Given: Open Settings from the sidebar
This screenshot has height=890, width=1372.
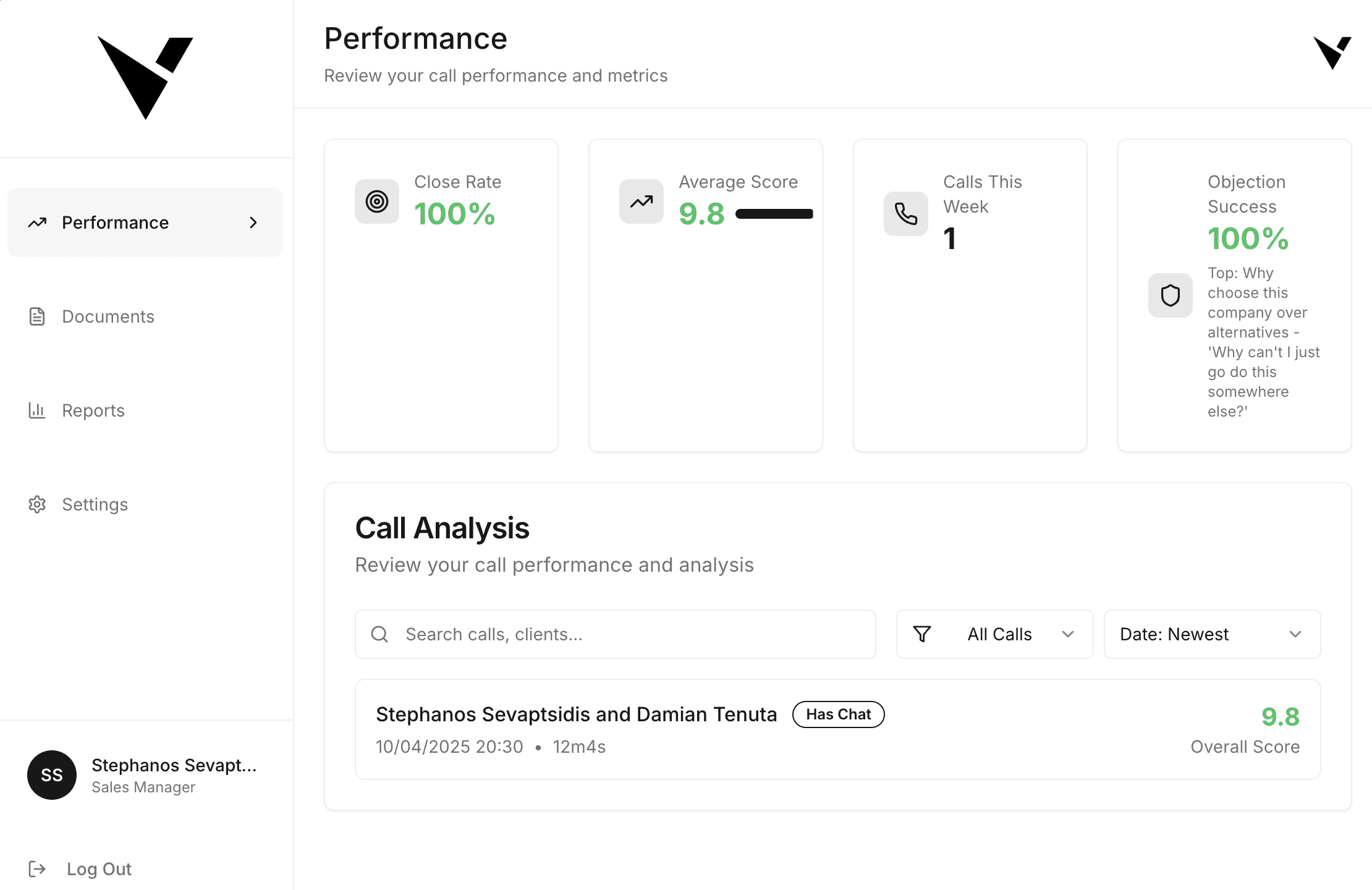Looking at the screenshot, I should click(x=95, y=504).
